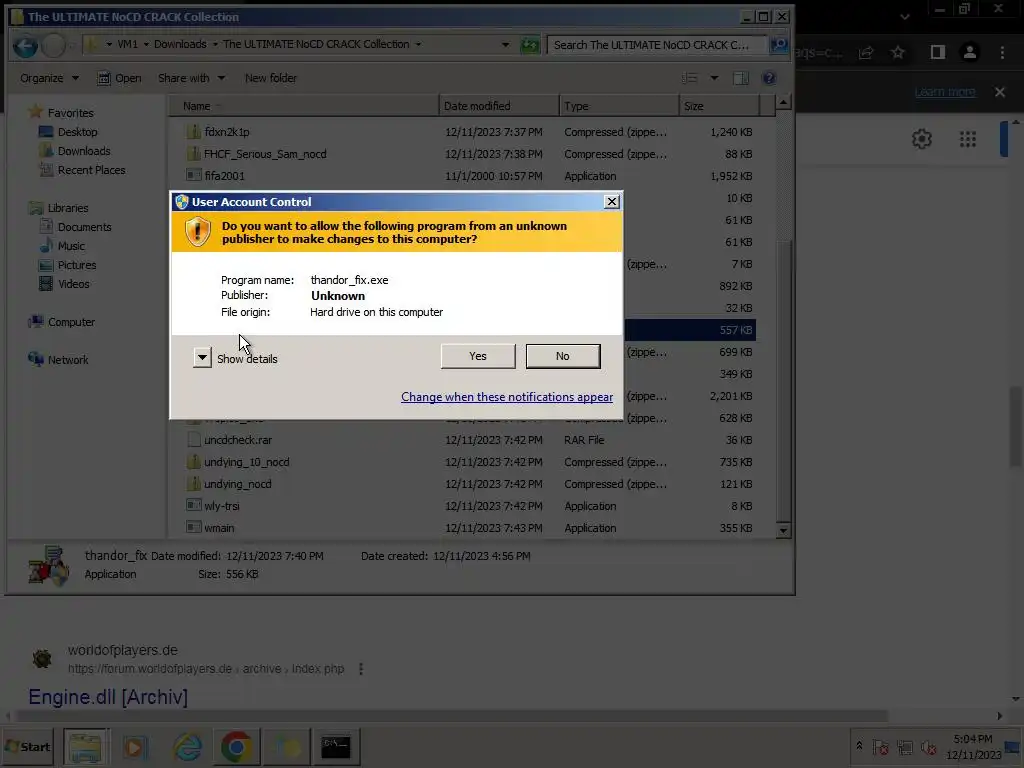Open Windows Start button

coord(27,746)
